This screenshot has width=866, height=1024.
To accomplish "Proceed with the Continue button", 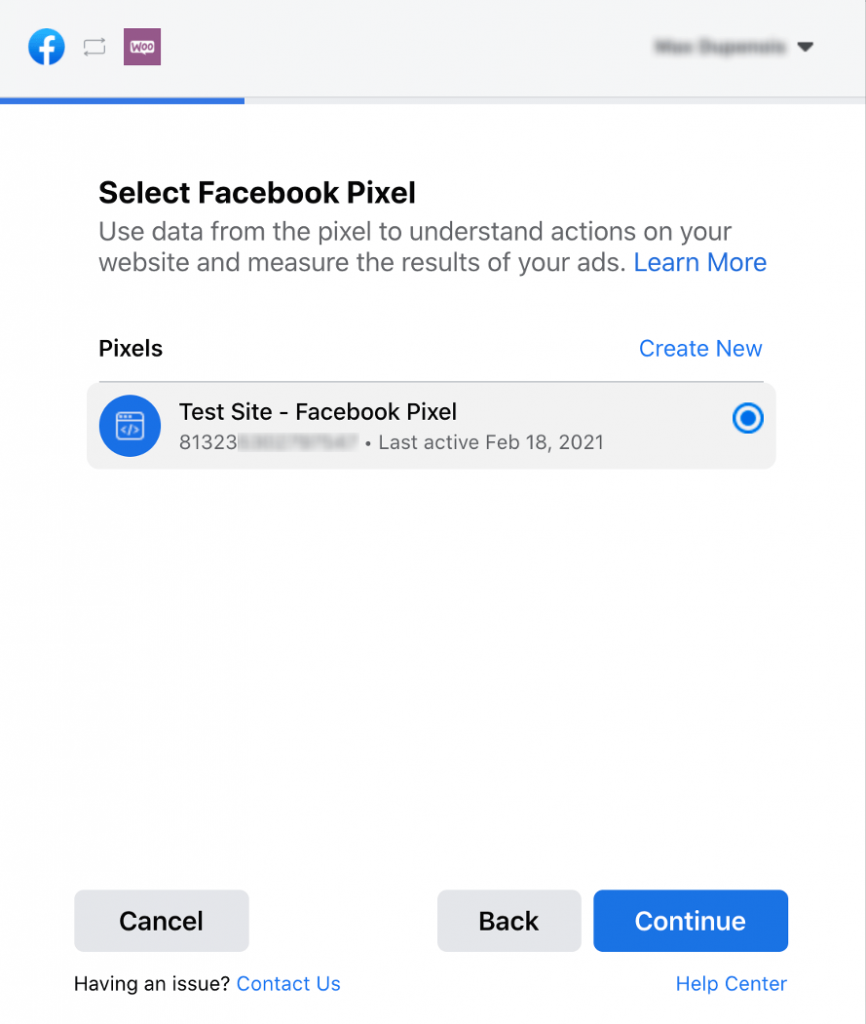I will pyautogui.click(x=690, y=921).
